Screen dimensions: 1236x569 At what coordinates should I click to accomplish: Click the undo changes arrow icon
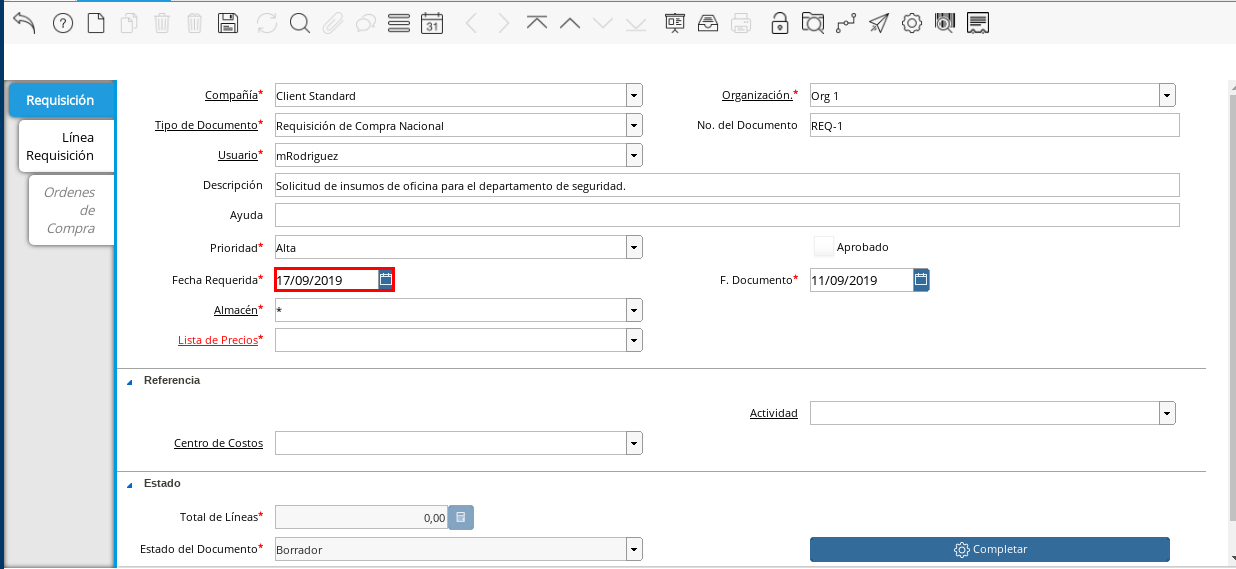24,23
